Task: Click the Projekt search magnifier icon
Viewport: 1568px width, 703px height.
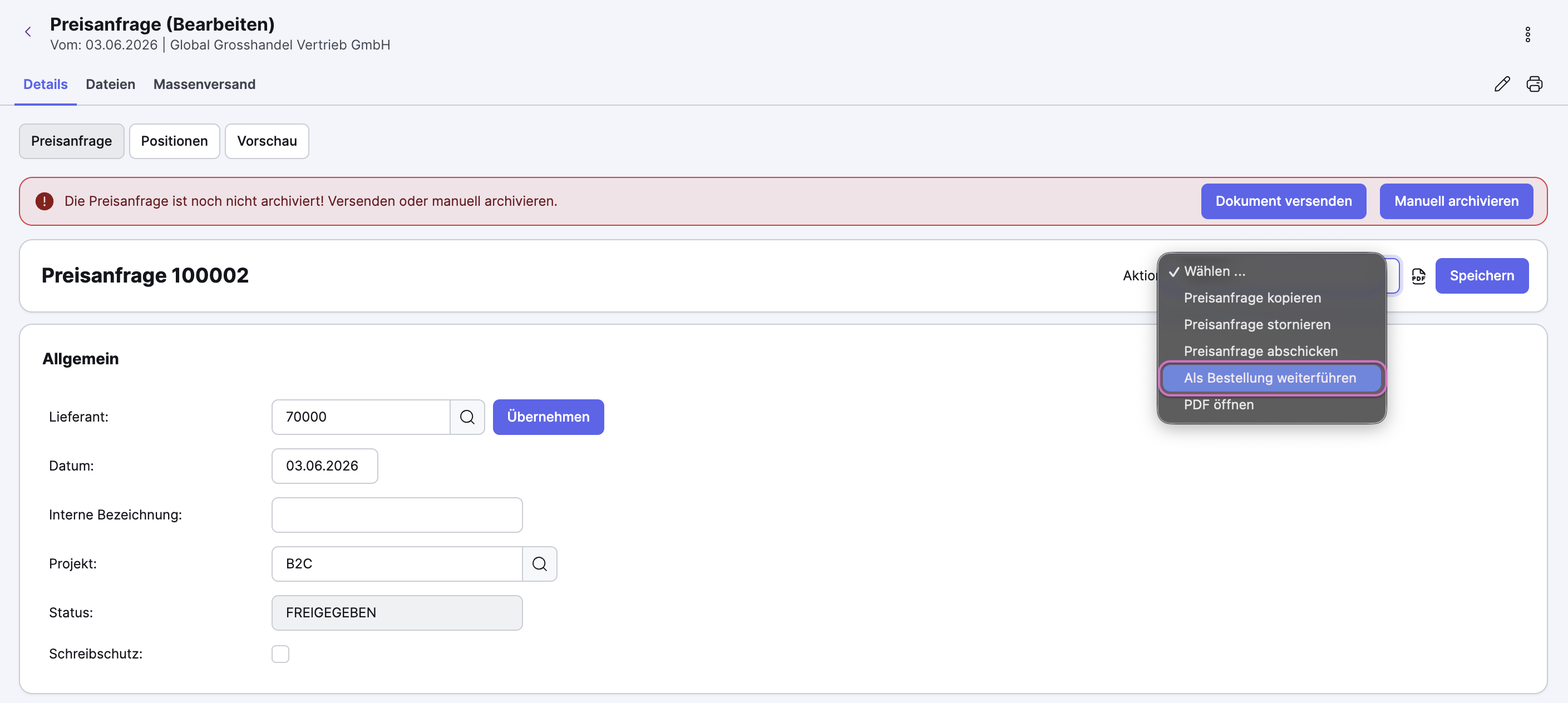Action: tap(539, 563)
